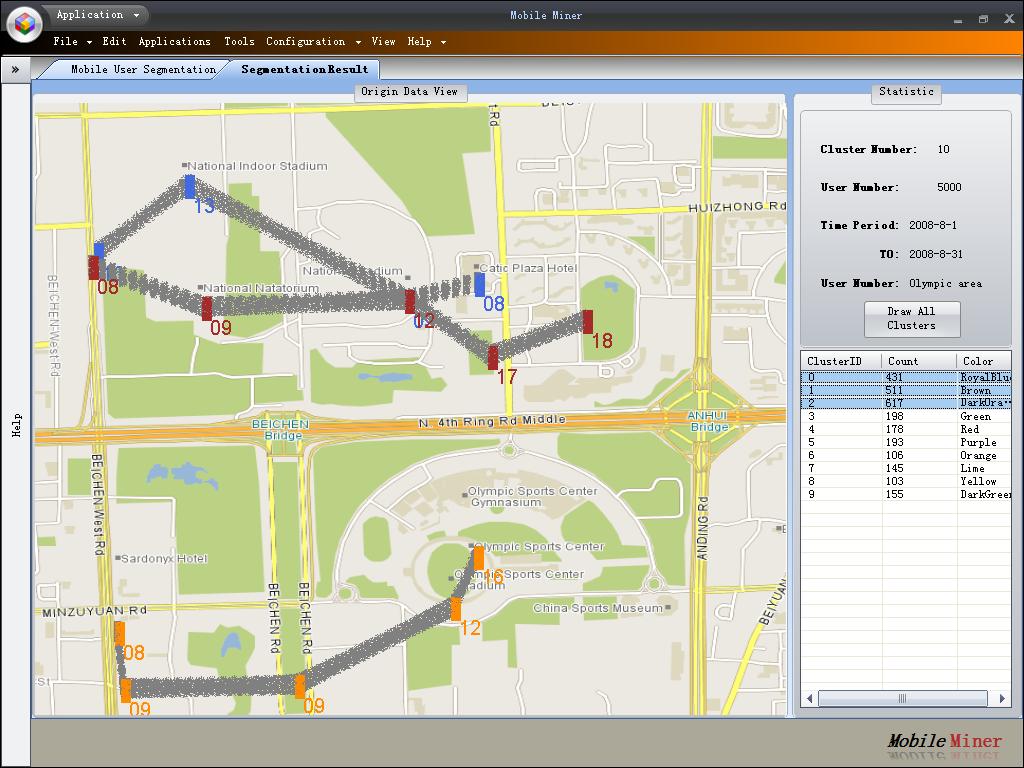Click the Origin Data View header button
1024x768 pixels.
click(409, 92)
